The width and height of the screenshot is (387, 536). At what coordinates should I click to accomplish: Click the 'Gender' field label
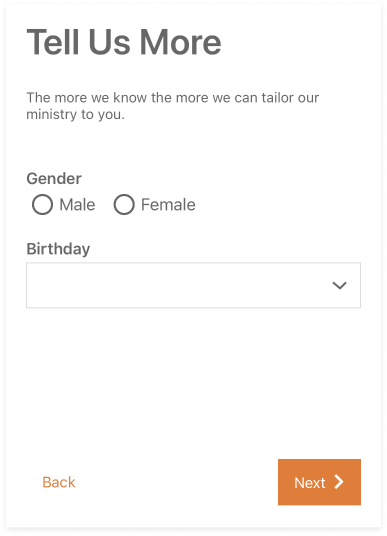point(54,178)
